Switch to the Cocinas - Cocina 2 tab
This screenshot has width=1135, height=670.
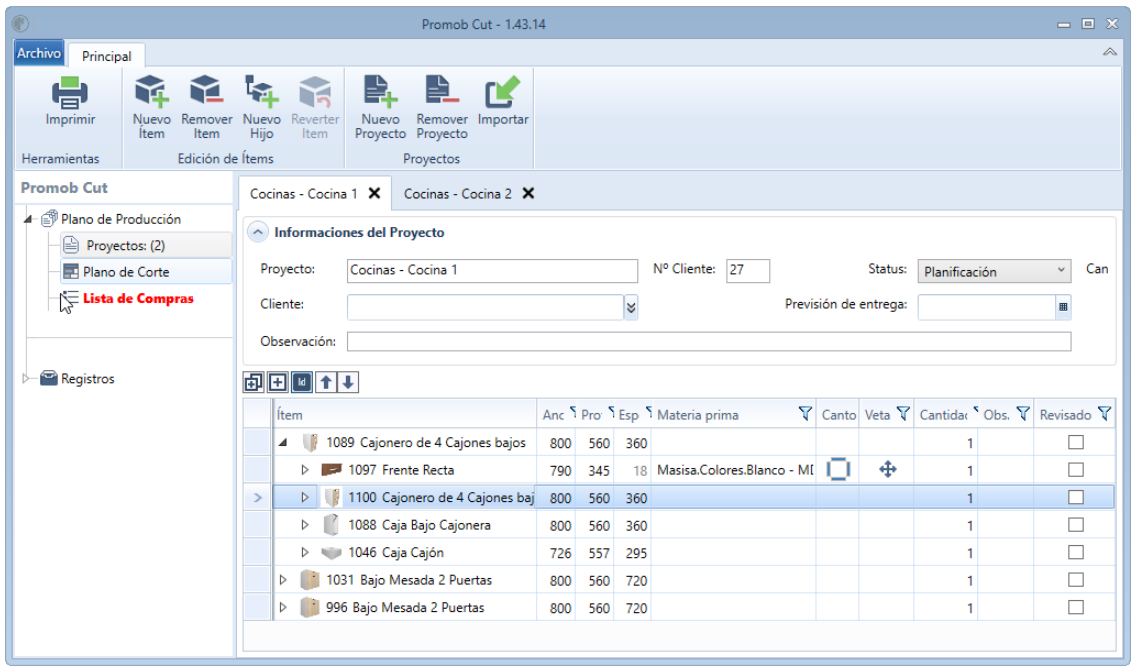457,194
